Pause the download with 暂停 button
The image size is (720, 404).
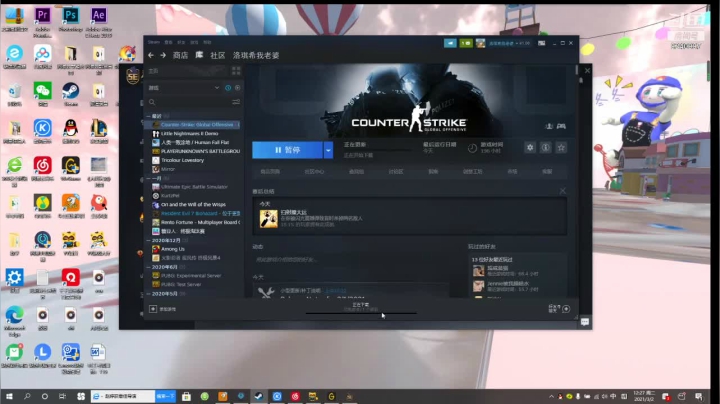pyautogui.click(x=287, y=150)
